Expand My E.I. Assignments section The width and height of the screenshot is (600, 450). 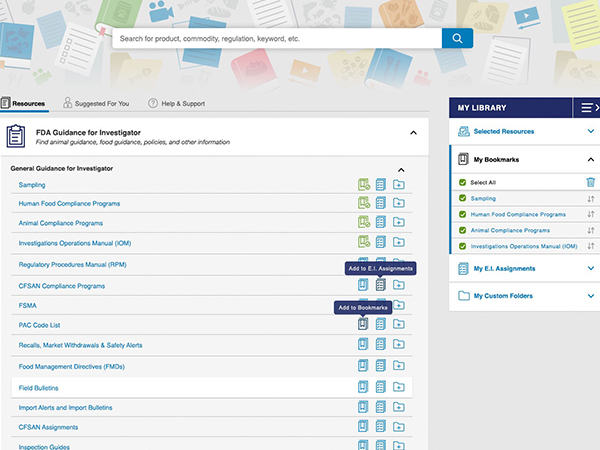coord(590,268)
